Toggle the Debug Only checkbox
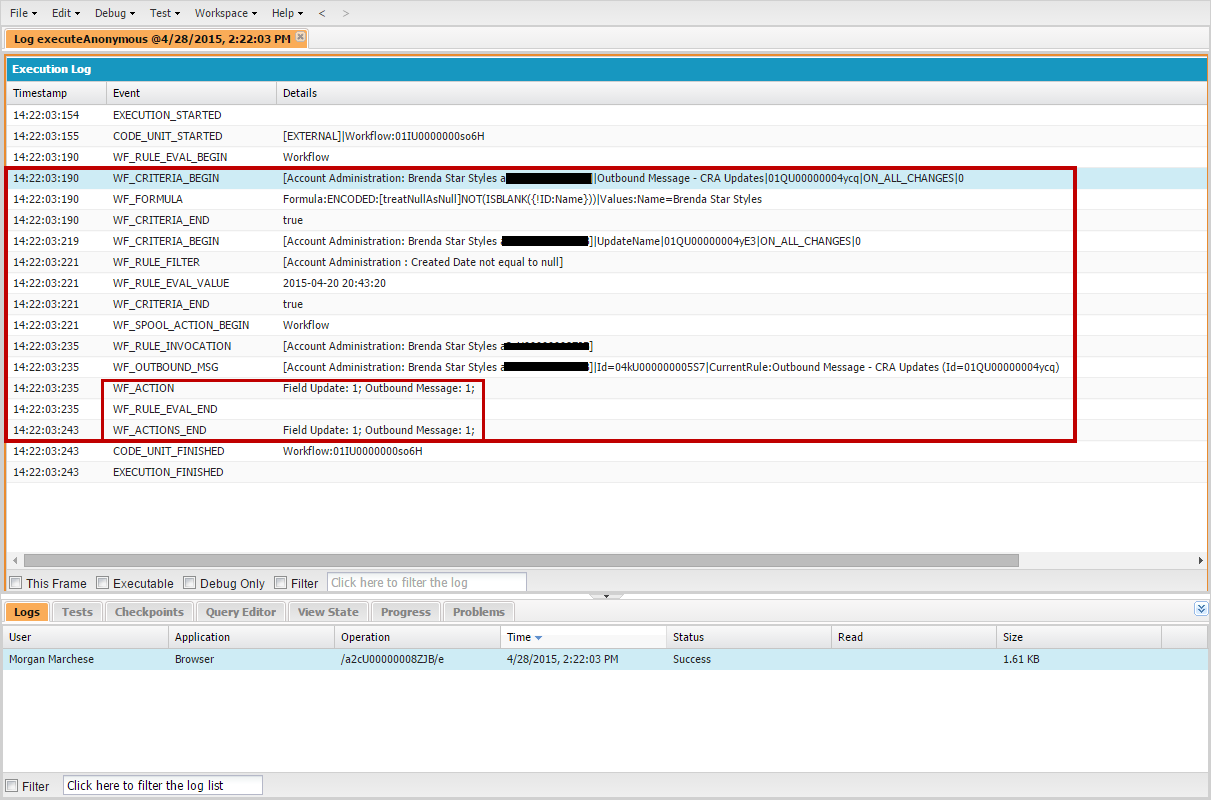 coord(190,583)
